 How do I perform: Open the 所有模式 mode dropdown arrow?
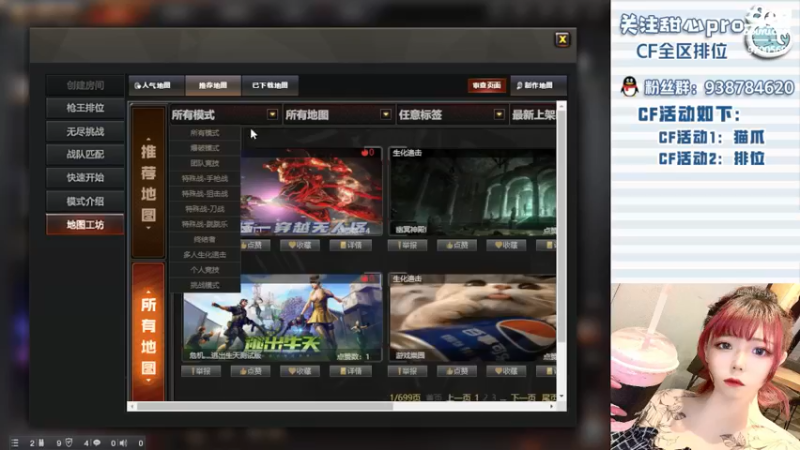(272, 114)
